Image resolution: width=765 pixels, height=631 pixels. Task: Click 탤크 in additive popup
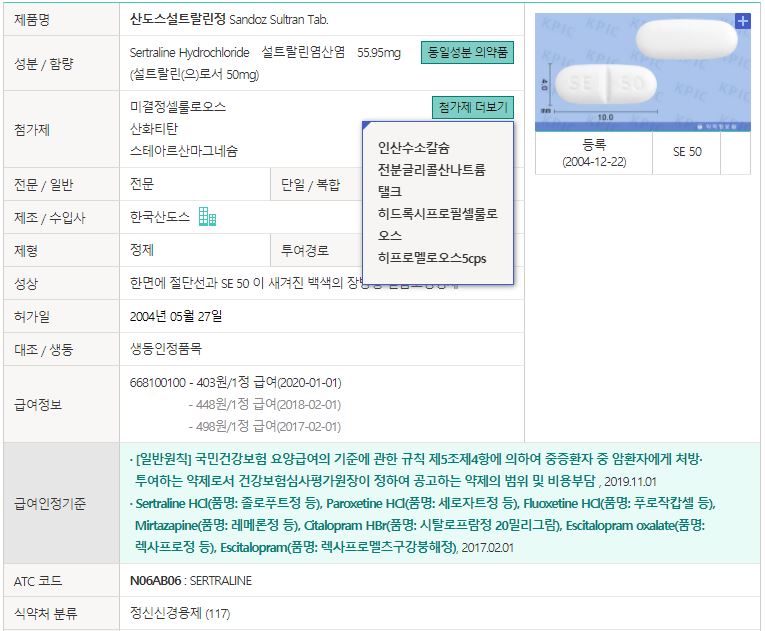(390, 191)
